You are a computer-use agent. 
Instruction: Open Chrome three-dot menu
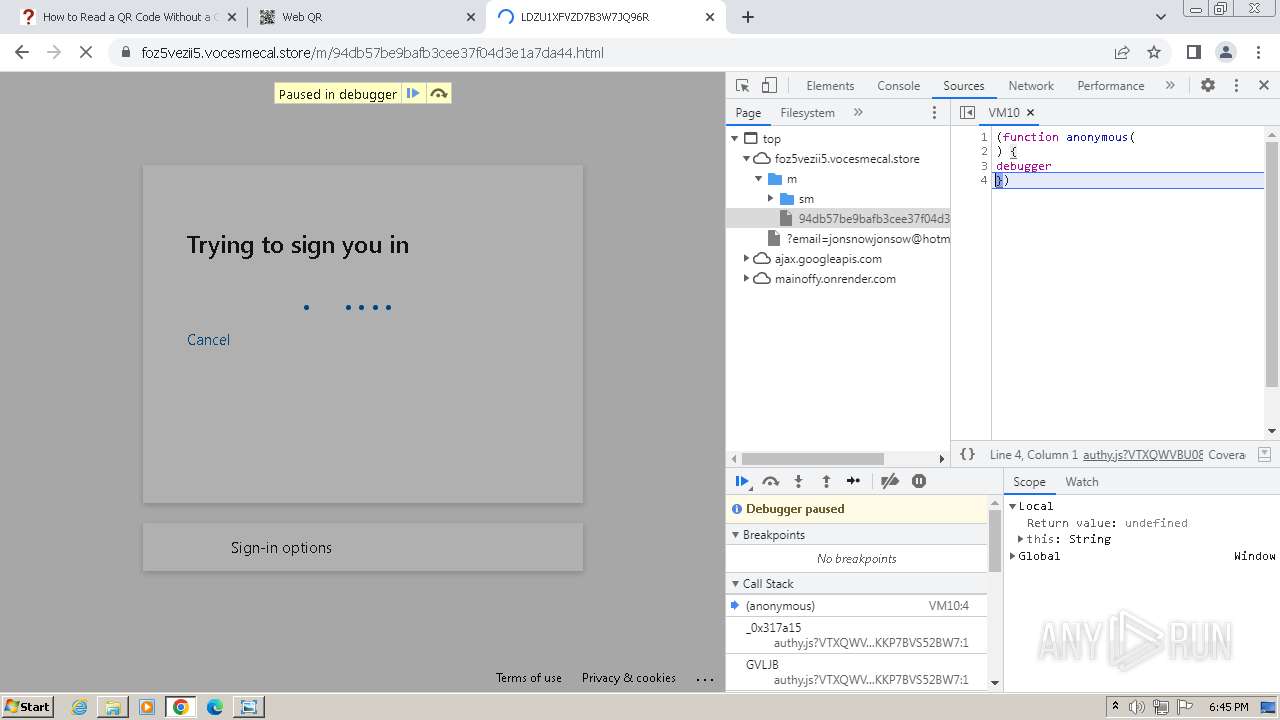point(1258,53)
